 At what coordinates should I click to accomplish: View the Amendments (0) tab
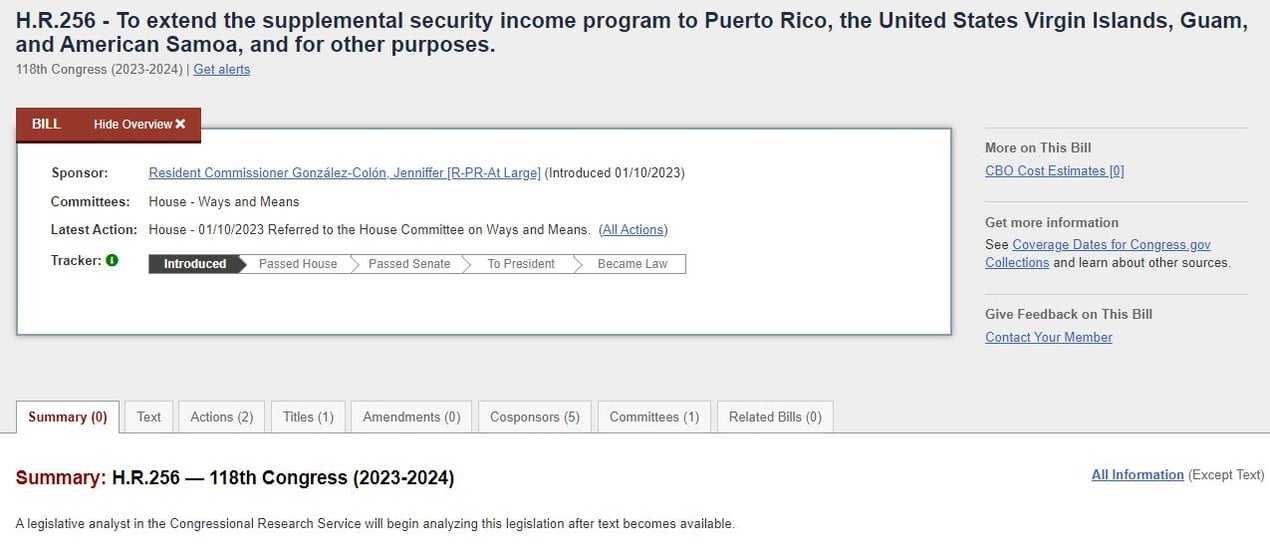point(412,417)
